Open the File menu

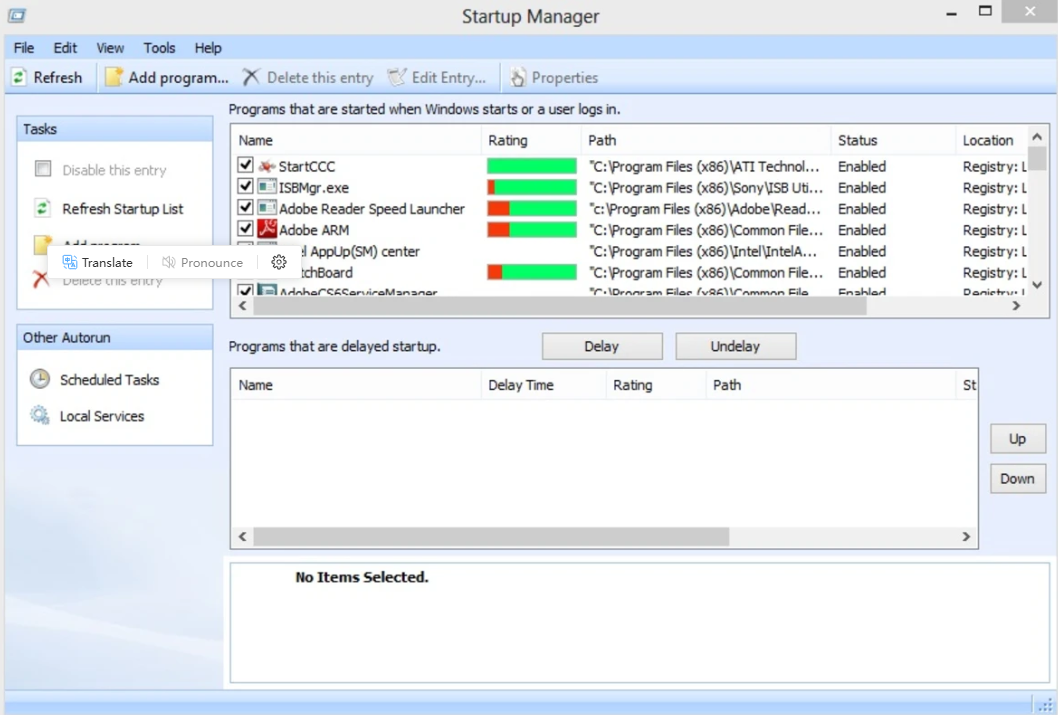point(24,48)
